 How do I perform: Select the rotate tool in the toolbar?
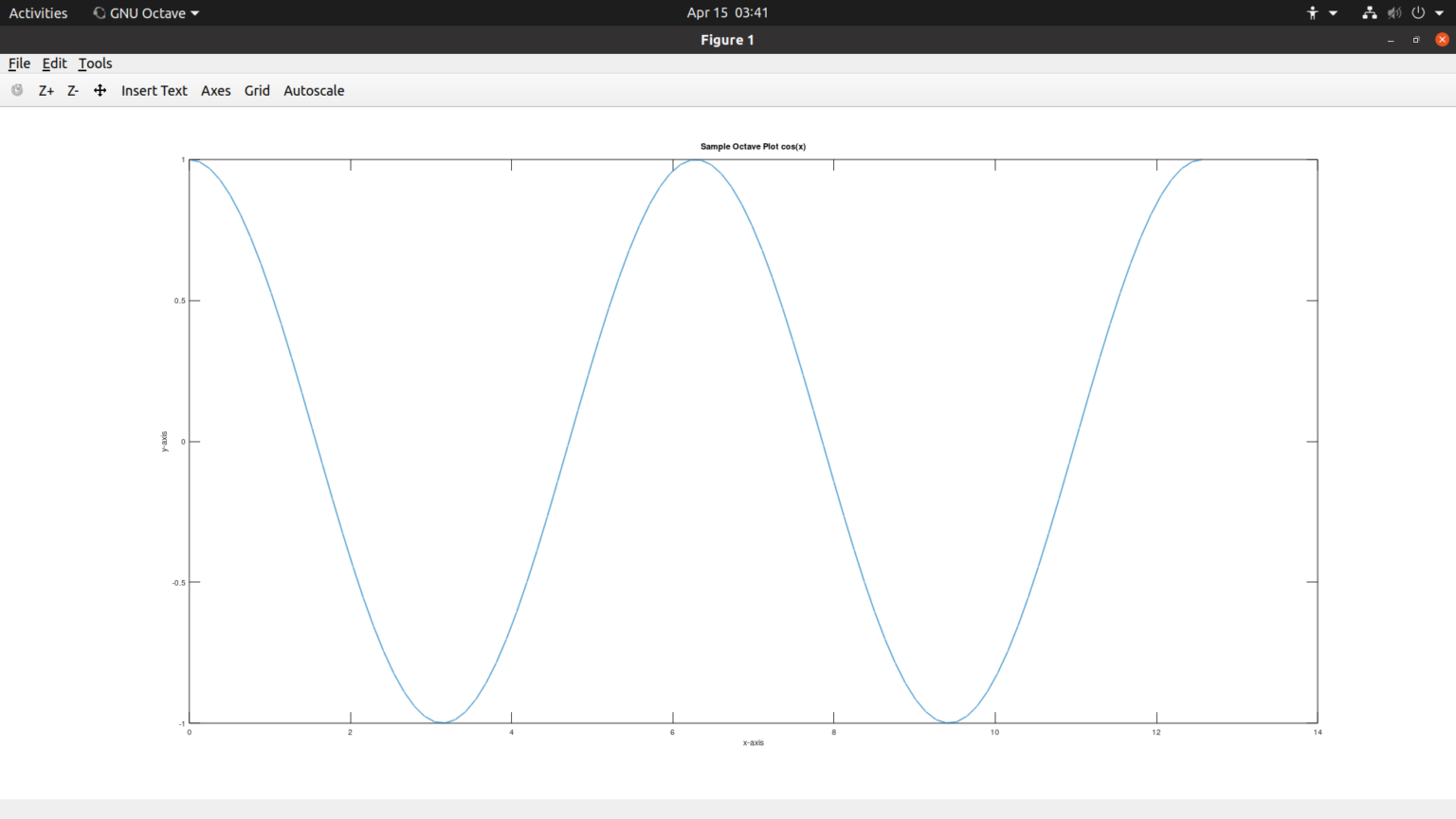point(17,90)
